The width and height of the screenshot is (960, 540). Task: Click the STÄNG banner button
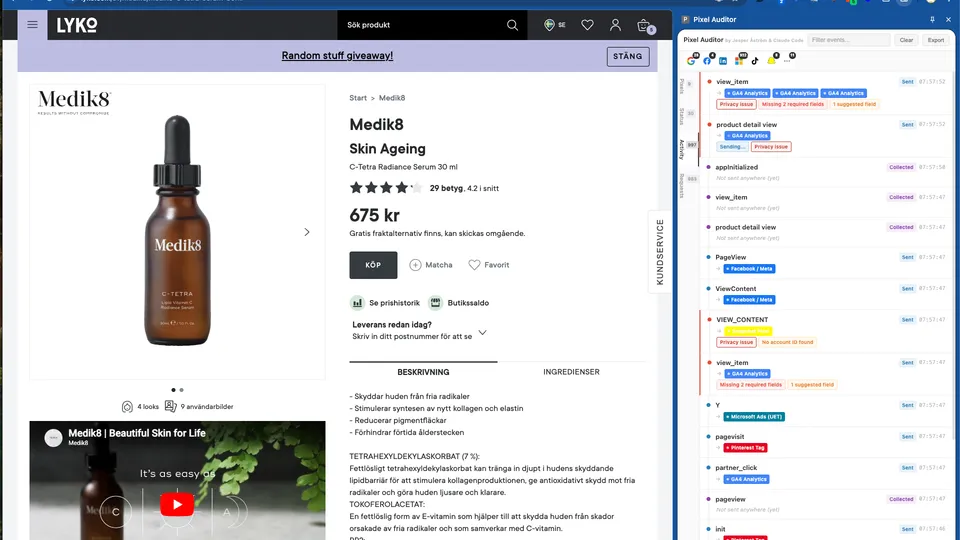coord(628,56)
